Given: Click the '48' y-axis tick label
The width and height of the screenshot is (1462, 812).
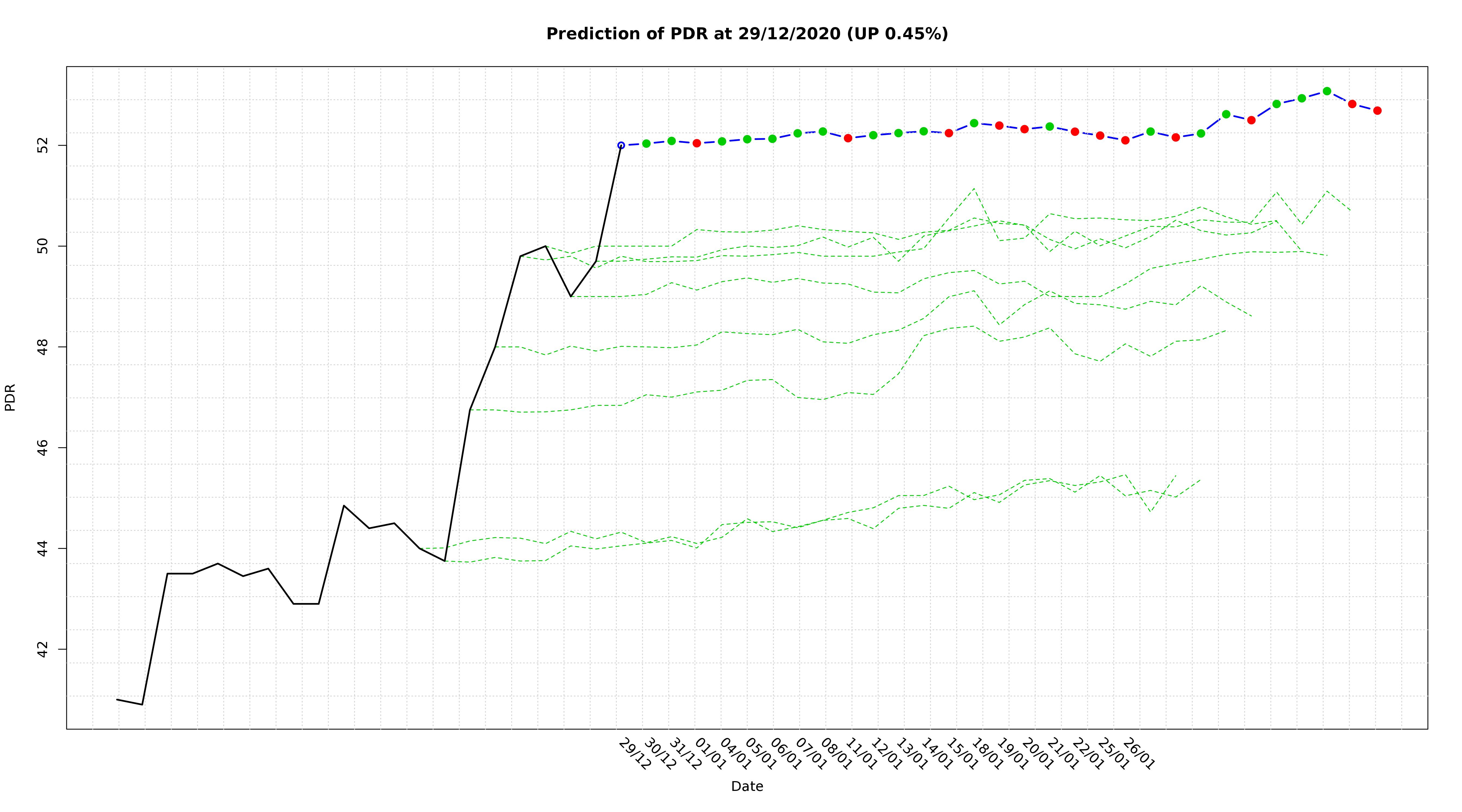Looking at the screenshot, I should [43, 347].
